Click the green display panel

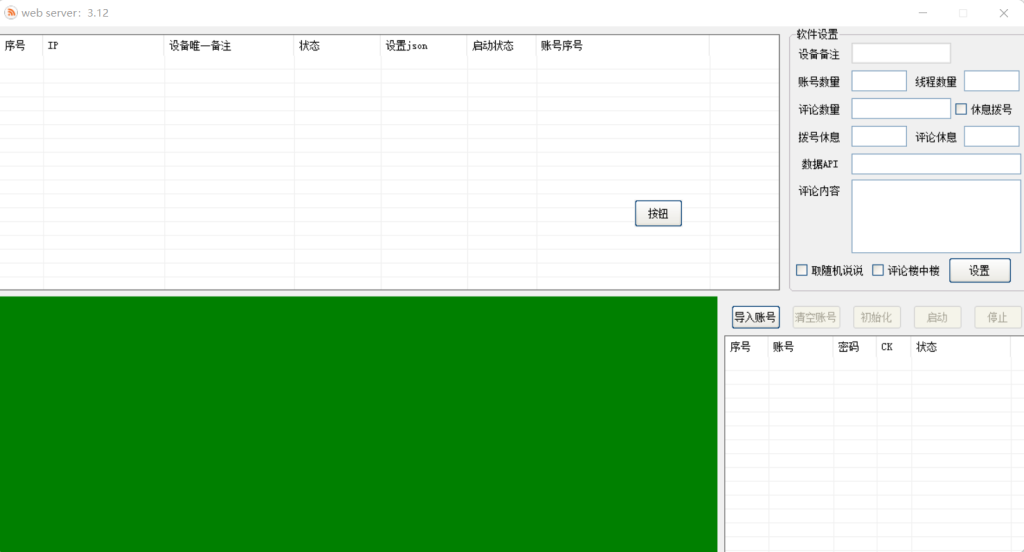tap(358, 424)
